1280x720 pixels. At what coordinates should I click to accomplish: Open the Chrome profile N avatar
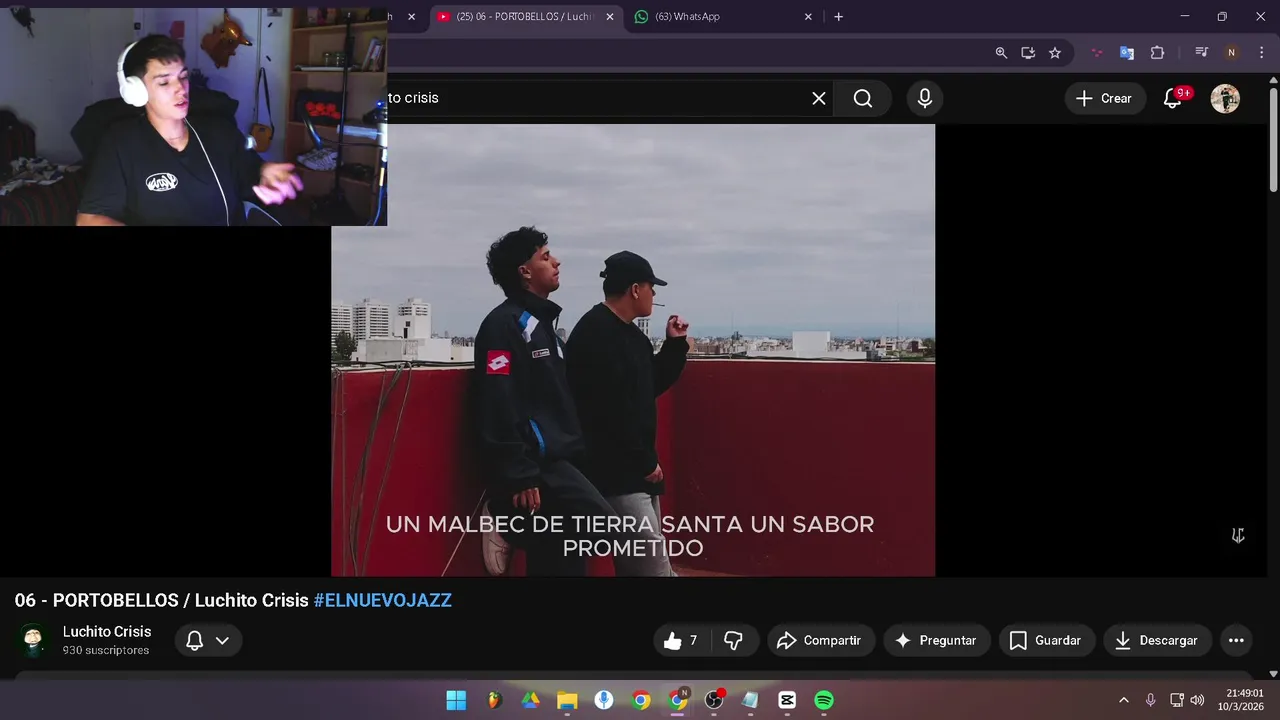tap(1231, 53)
